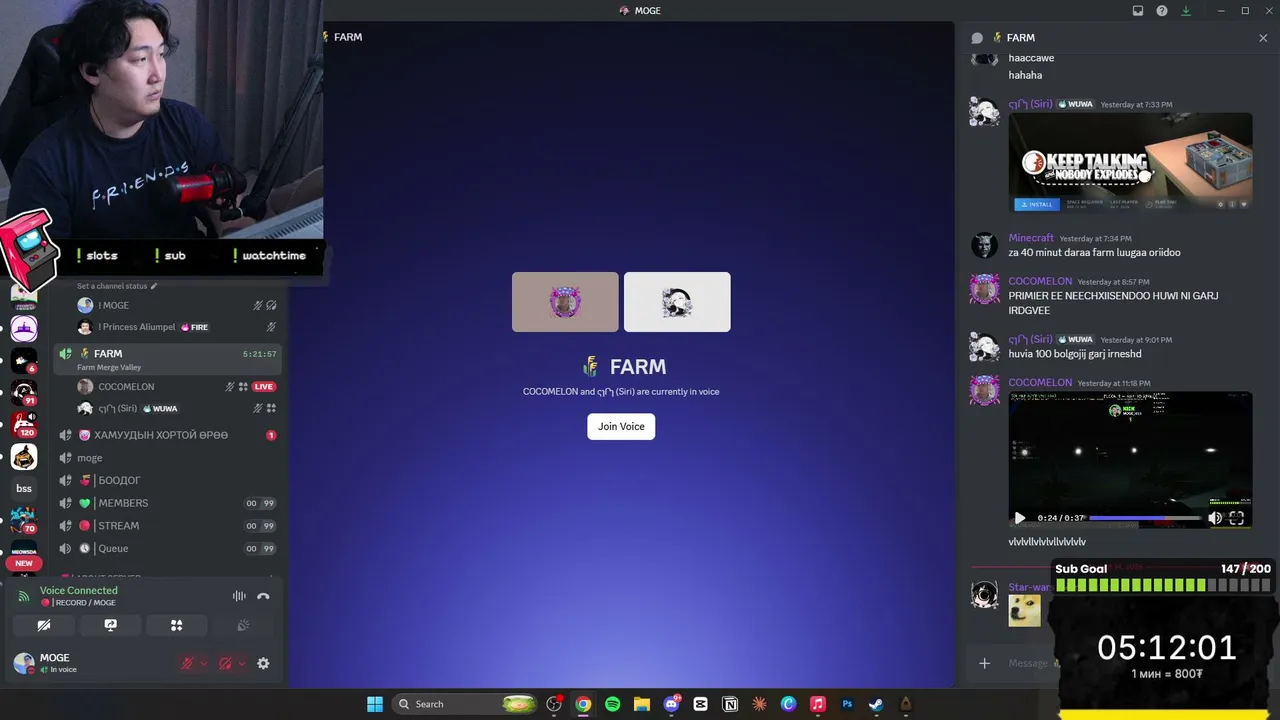Edit channel status with pencil icon

pos(154,286)
